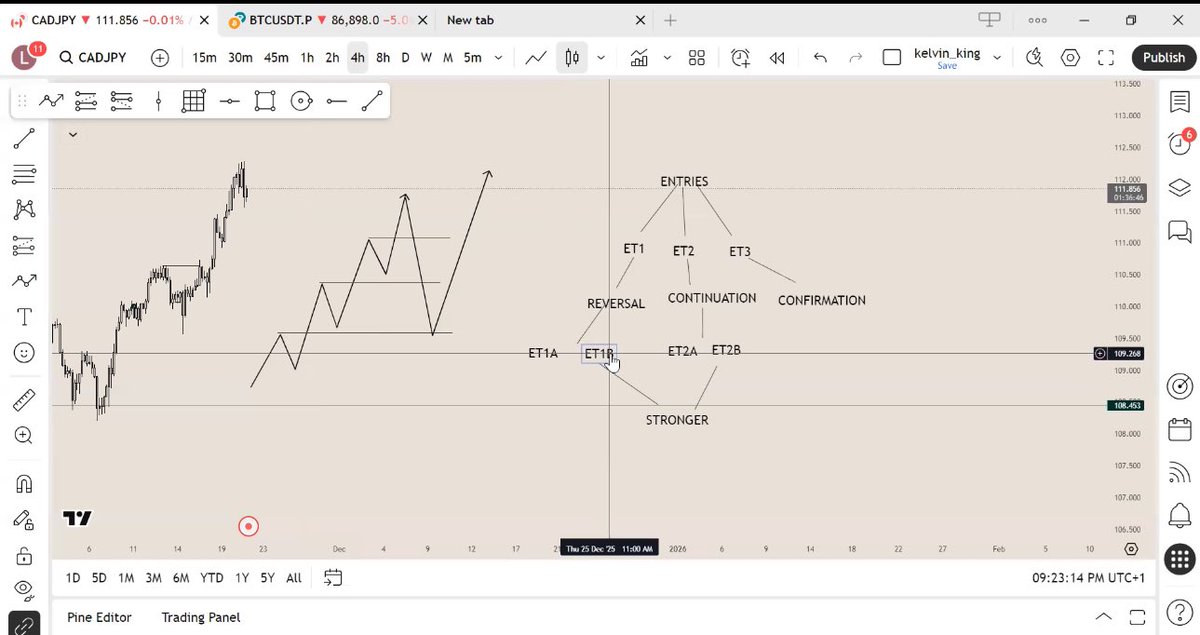
Task: Expand the favorite indicators dropdown
Action: (x=667, y=58)
